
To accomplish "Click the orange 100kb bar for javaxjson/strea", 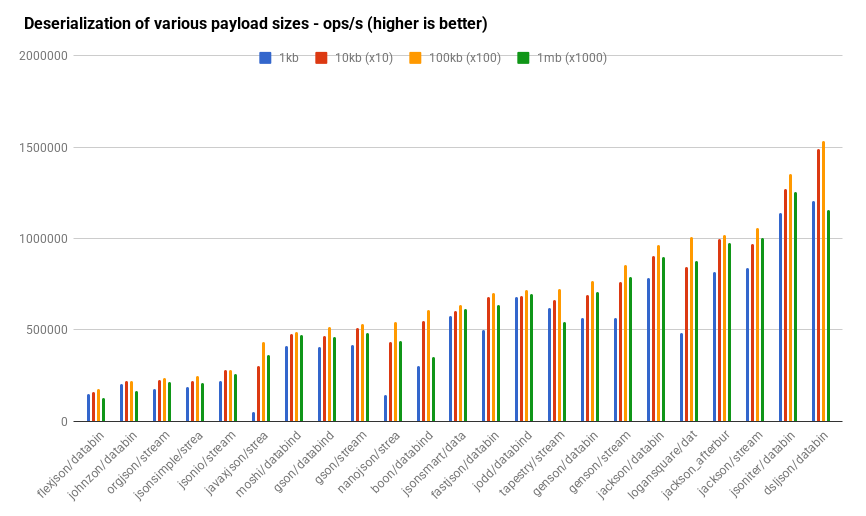I will click(x=263, y=382).
